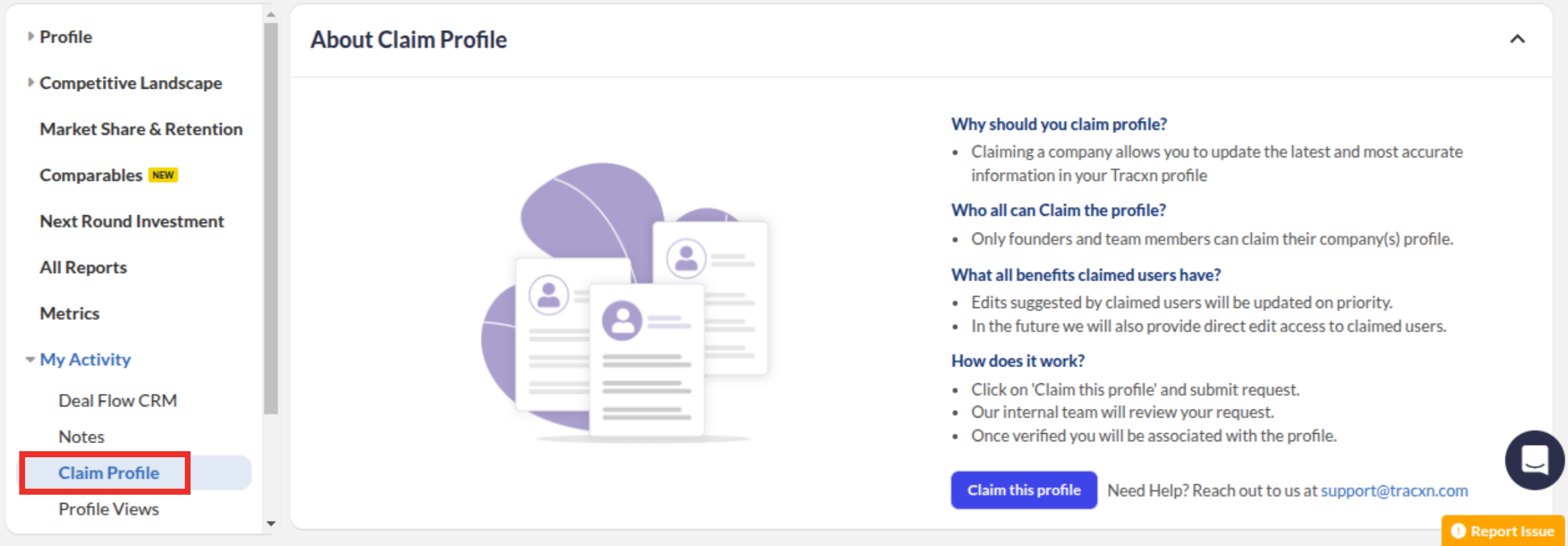Click the Claim this profile button
Viewport: 1568px width, 546px height.
(1023, 490)
